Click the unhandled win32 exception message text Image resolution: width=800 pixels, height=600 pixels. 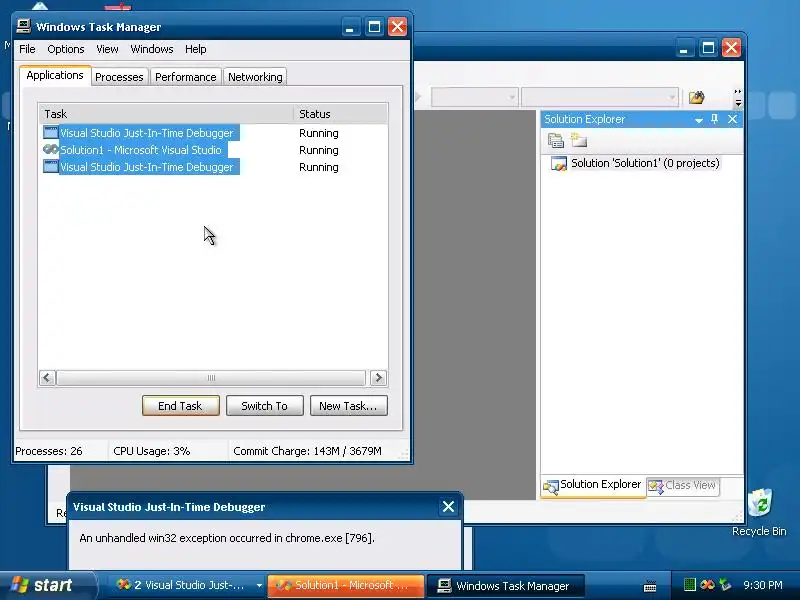227,538
